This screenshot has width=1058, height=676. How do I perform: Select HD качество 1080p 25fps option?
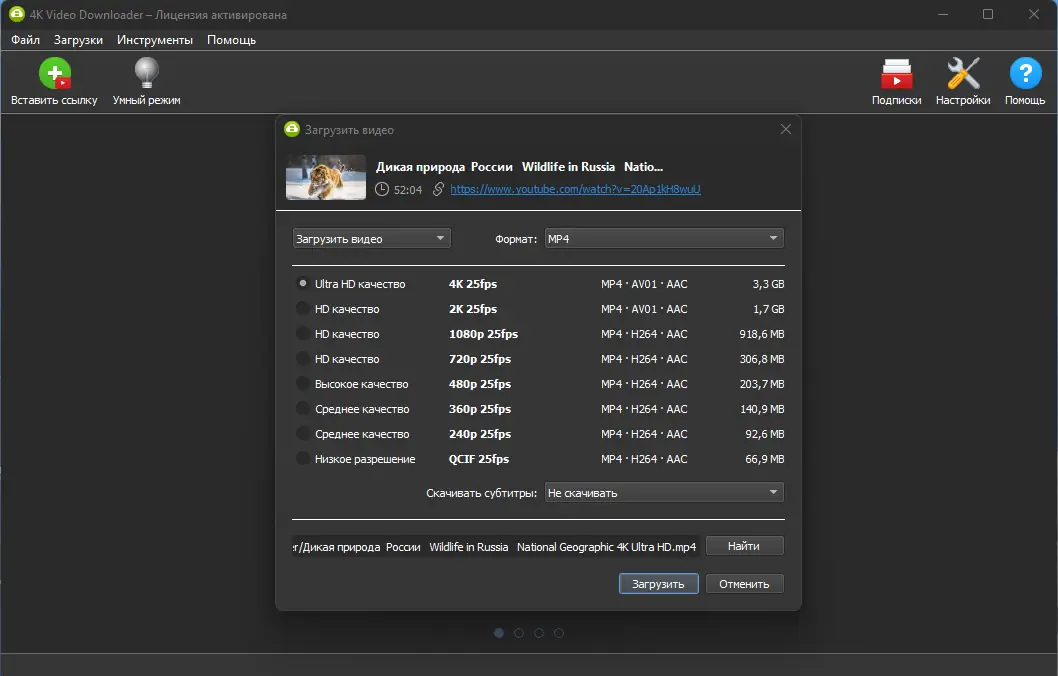click(x=303, y=333)
